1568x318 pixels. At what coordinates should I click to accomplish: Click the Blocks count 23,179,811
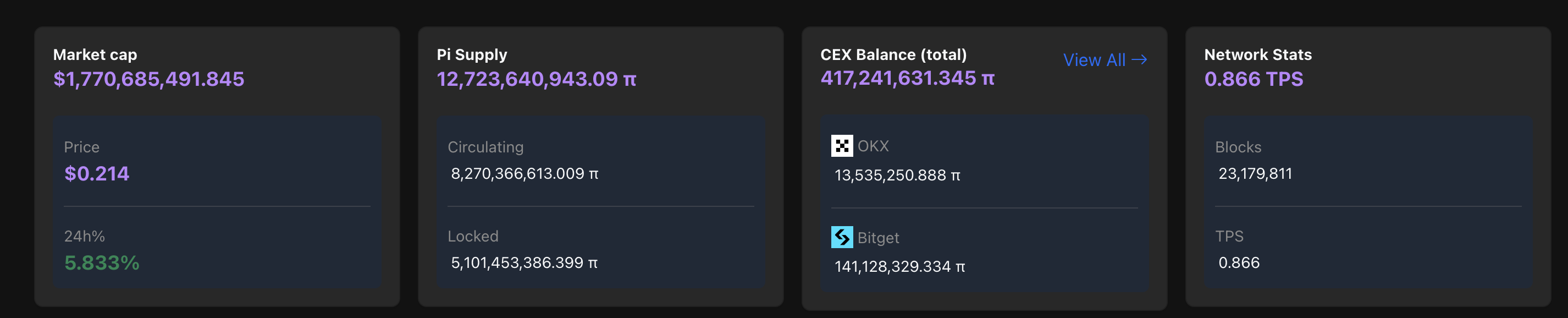(x=1255, y=174)
